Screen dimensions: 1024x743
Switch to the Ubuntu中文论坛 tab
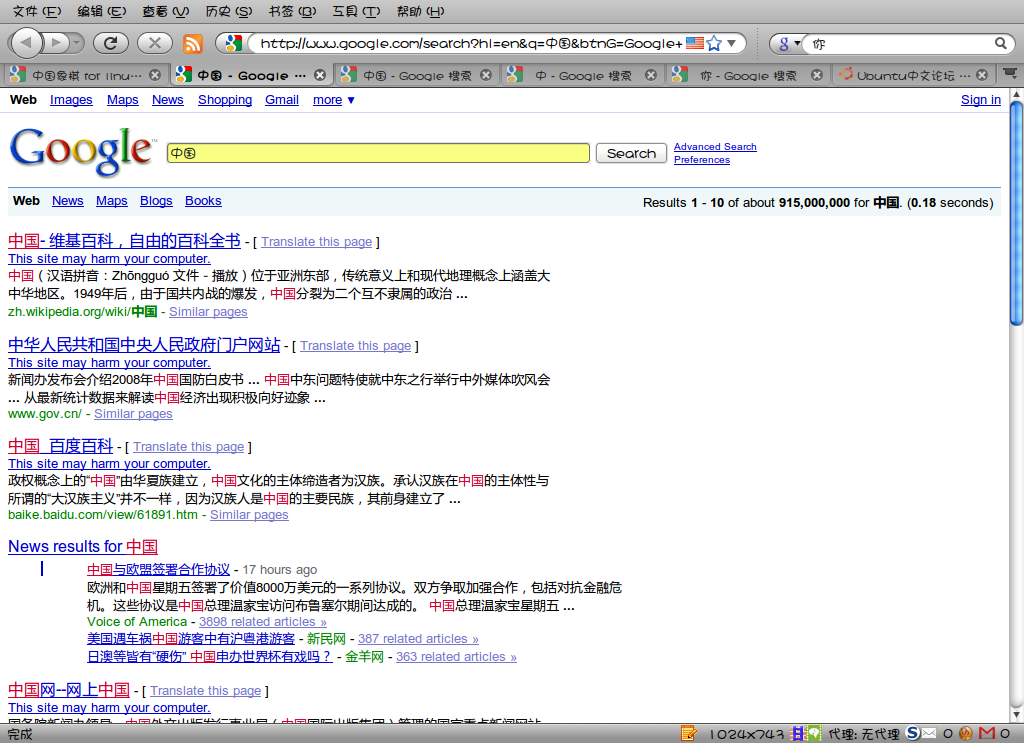(913, 76)
